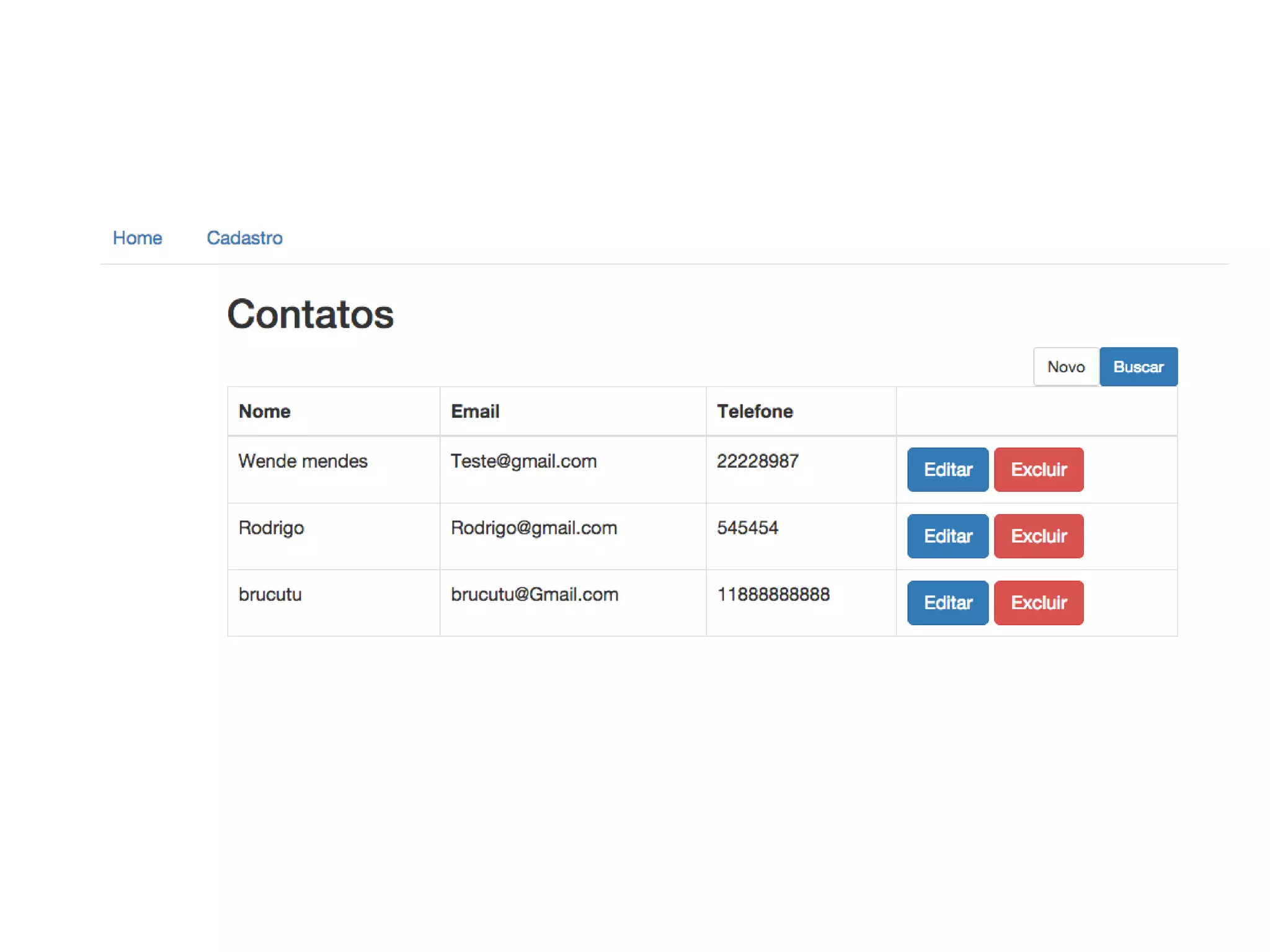Click the Nome column header
1270x952 pixels.
pos(265,411)
